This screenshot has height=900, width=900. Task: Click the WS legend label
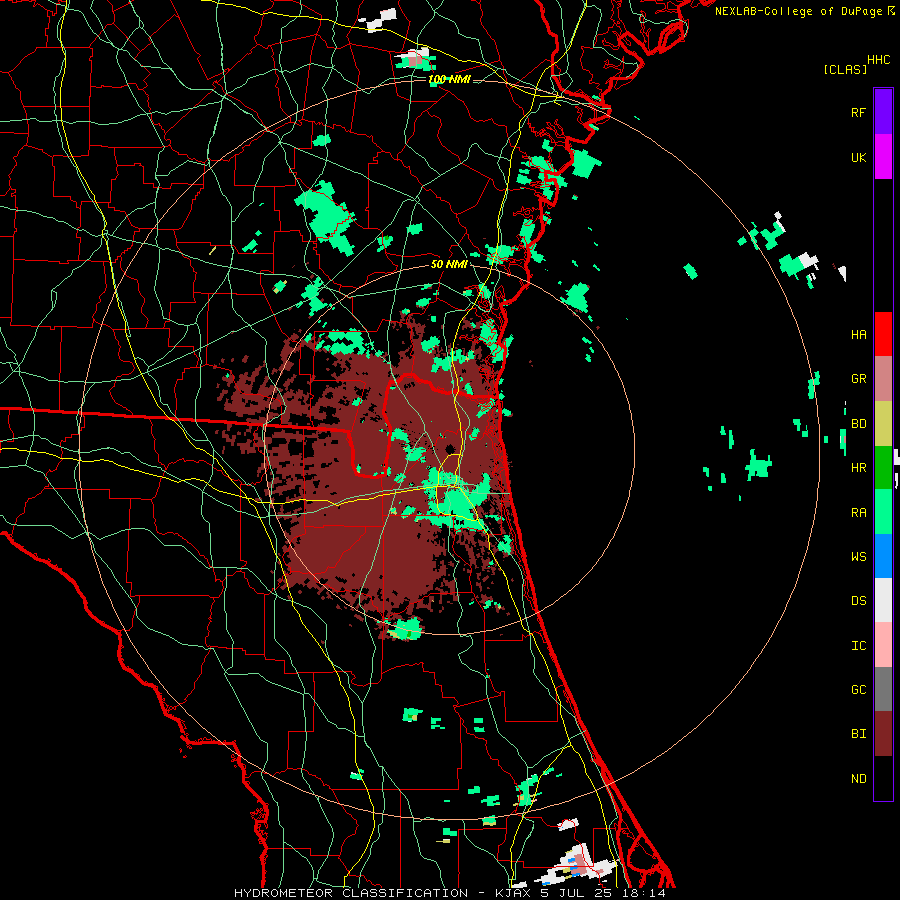click(858, 557)
